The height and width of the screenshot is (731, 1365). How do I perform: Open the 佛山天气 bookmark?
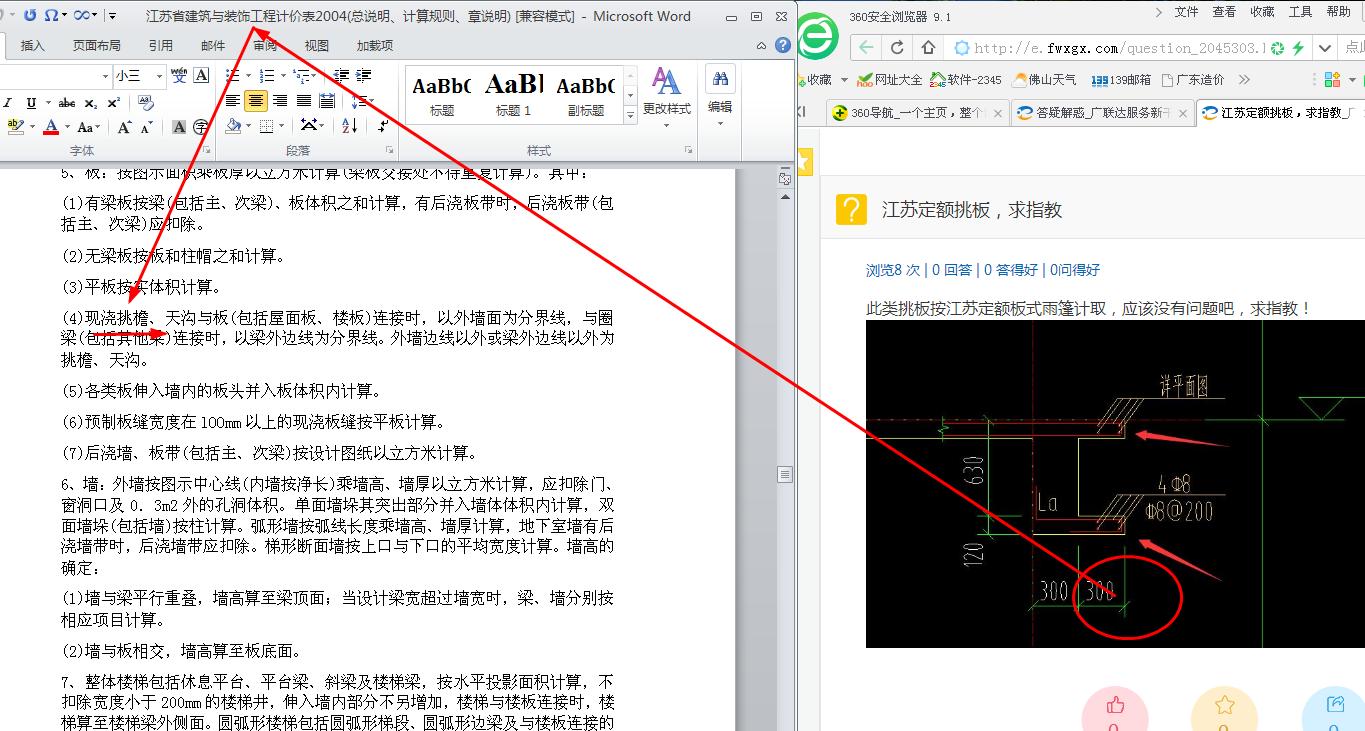[x=1045, y=80]
